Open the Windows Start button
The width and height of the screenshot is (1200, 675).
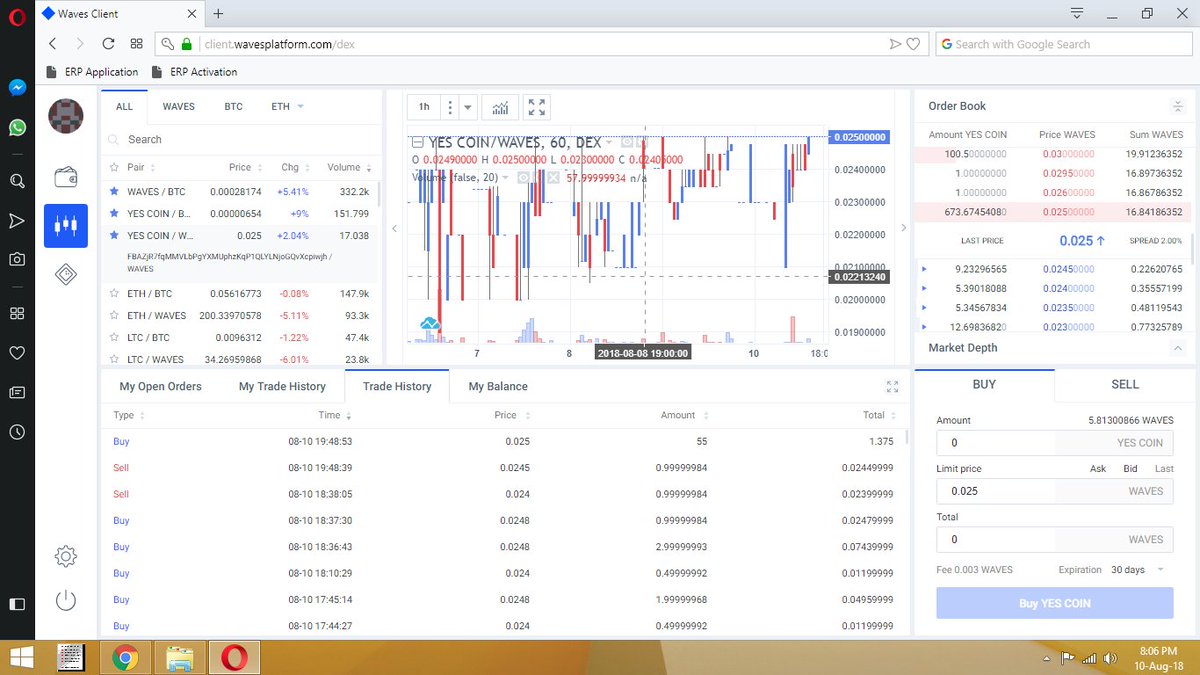point(21,657)
